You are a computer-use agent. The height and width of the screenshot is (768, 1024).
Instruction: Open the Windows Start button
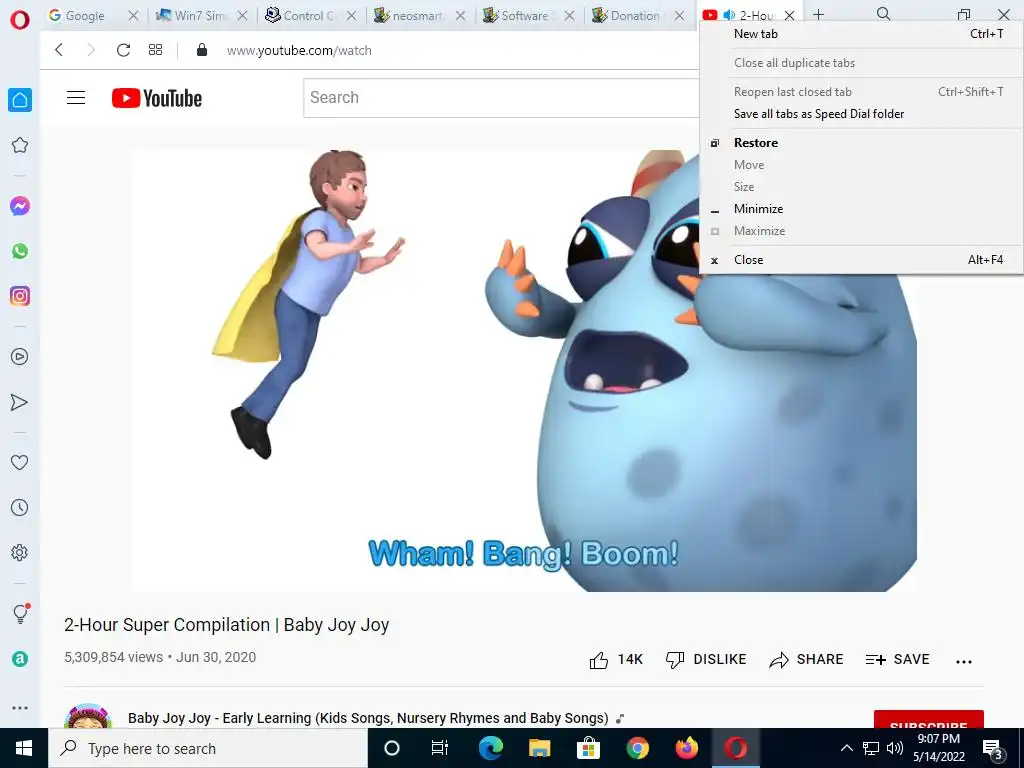click(24, 748)
